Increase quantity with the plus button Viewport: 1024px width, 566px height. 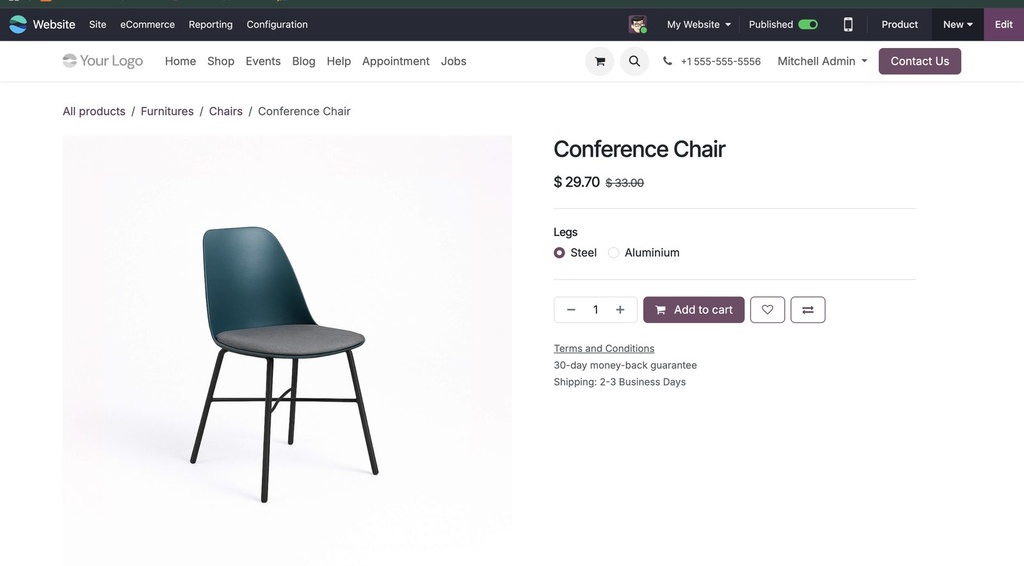(620, 309)
